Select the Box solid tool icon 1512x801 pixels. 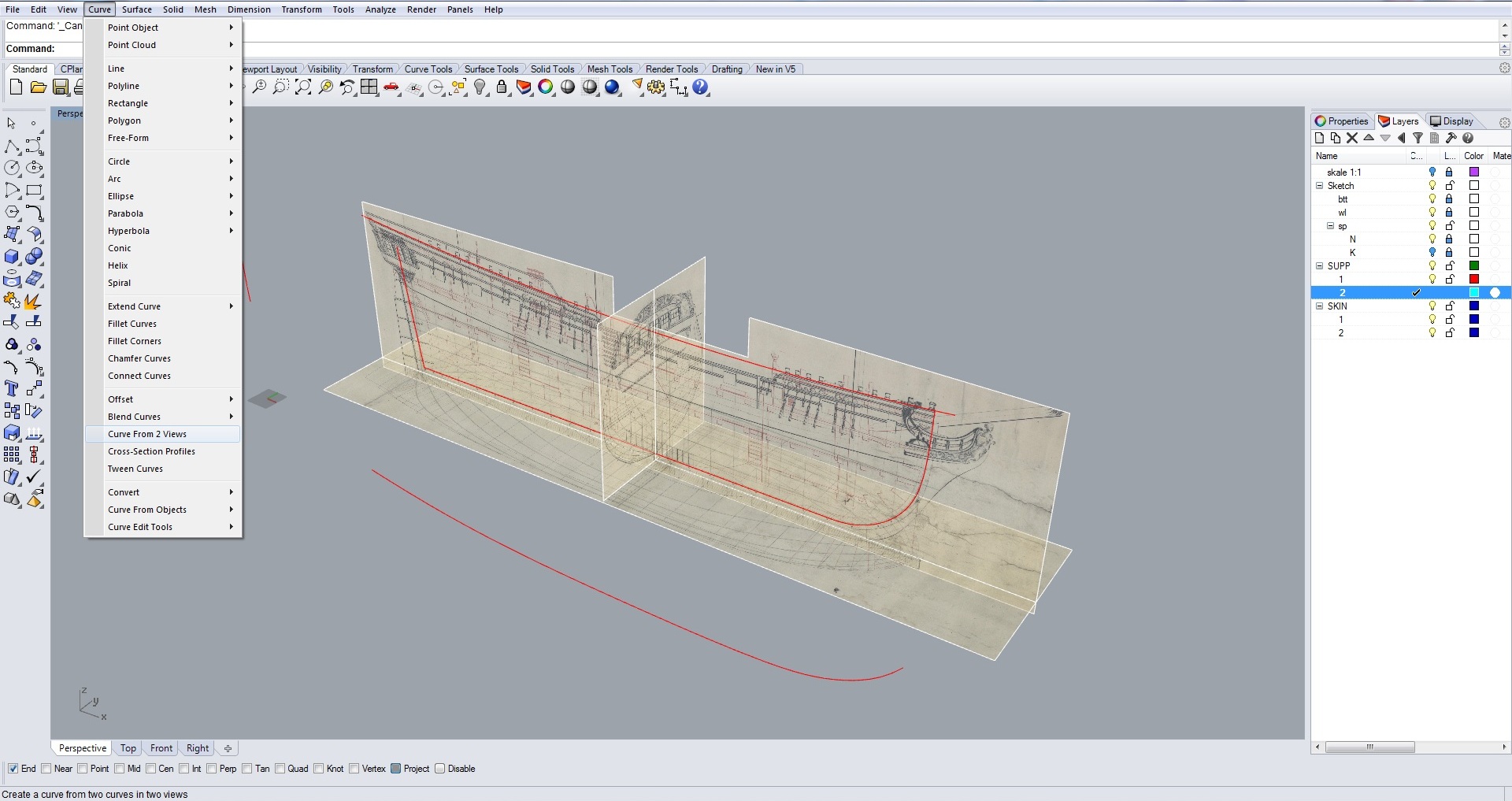[12, 258]
